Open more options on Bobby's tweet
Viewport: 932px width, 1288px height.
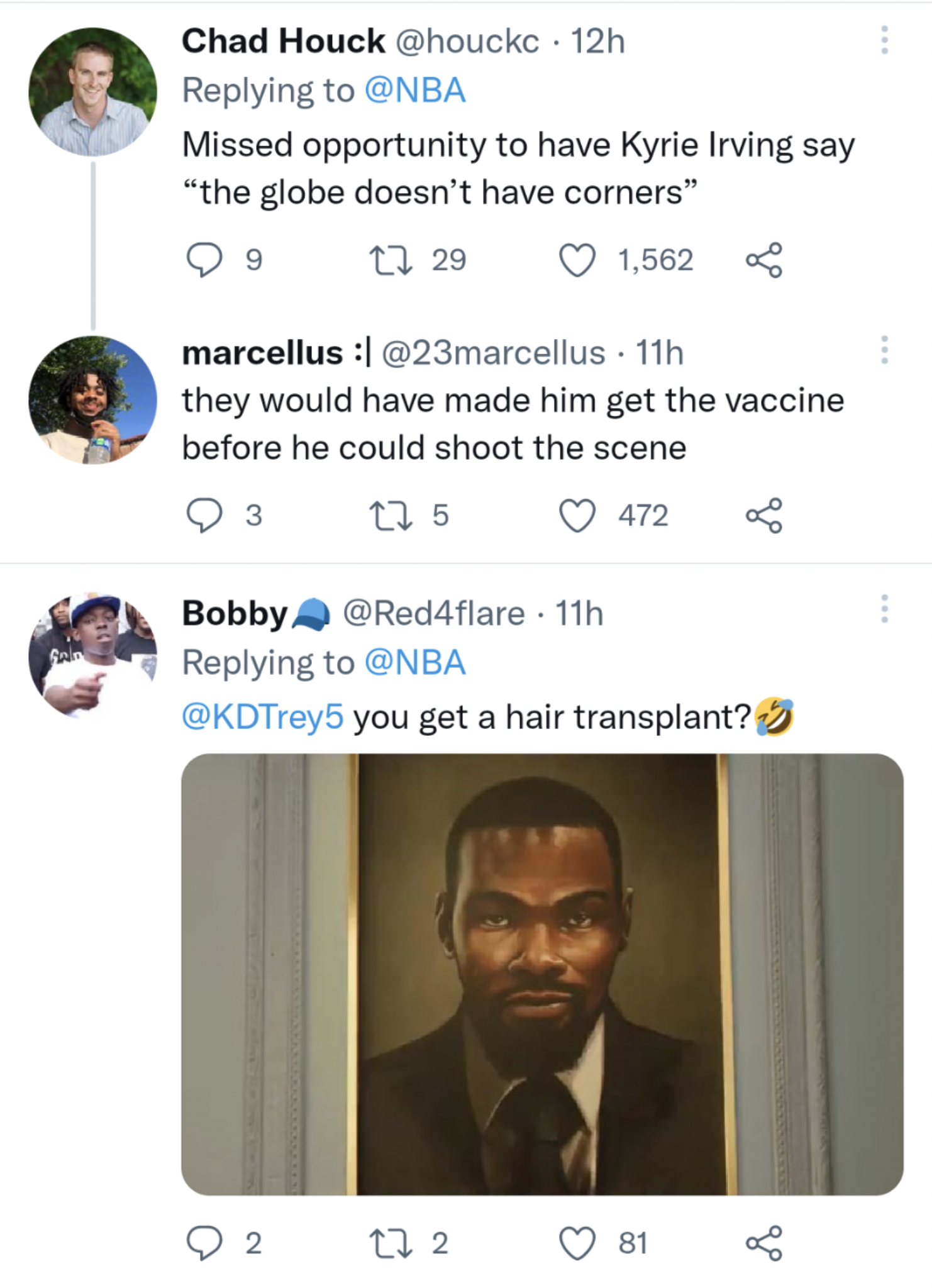click(884, 609)
